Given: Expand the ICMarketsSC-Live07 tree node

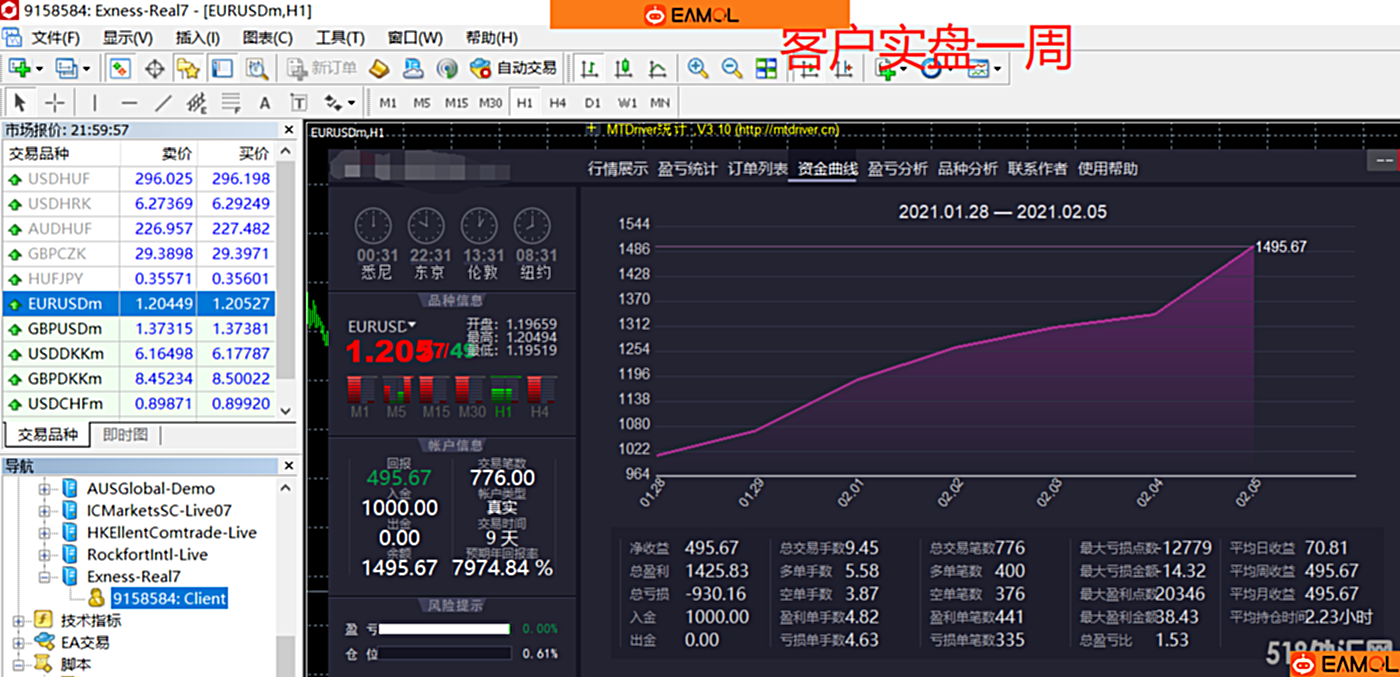Looking at the screenshot, I should (x=44, y=511).
